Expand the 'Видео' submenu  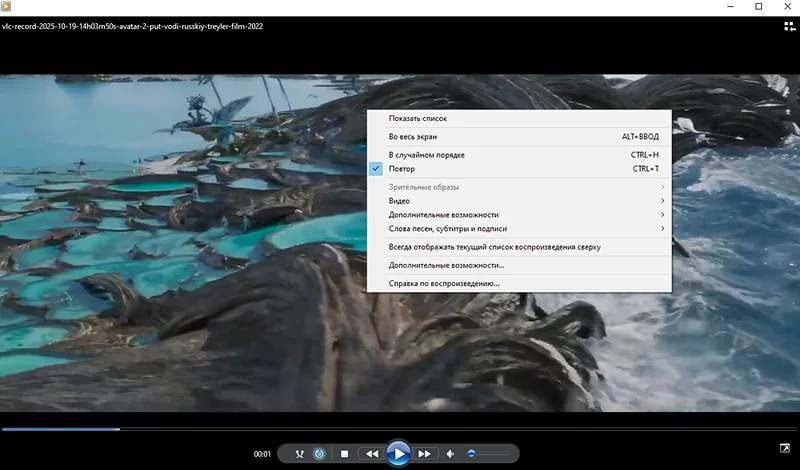coord(519,201)
